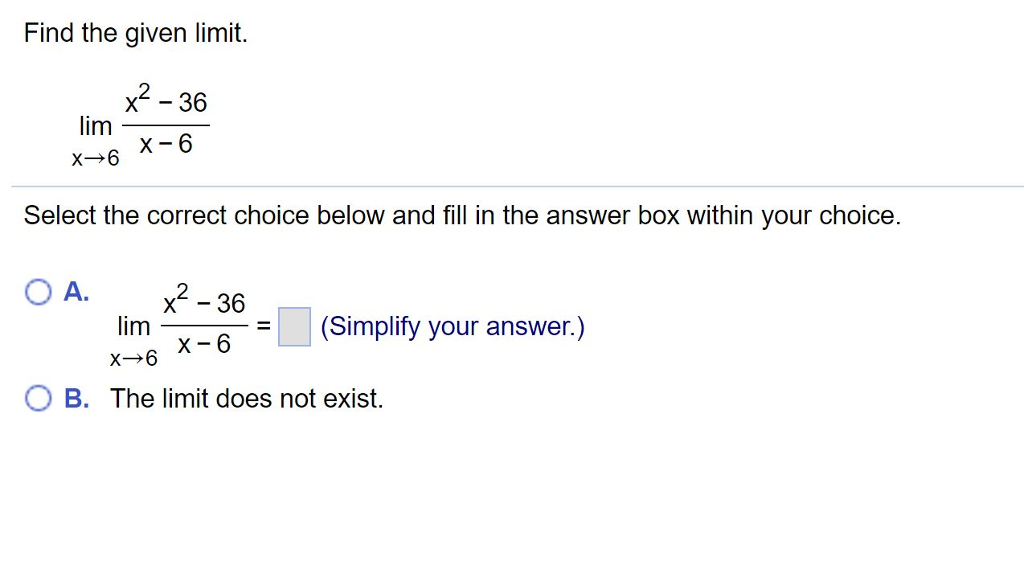
Task: Click "lim" inside choice A expression
Action: click(x=134, y=326)
